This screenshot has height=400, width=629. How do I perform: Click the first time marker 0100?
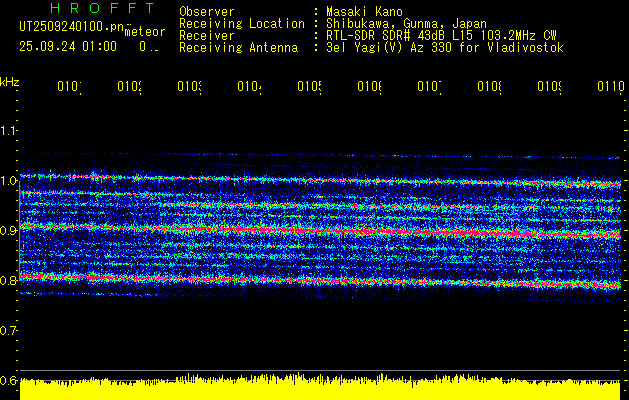(x=68, y=88)
